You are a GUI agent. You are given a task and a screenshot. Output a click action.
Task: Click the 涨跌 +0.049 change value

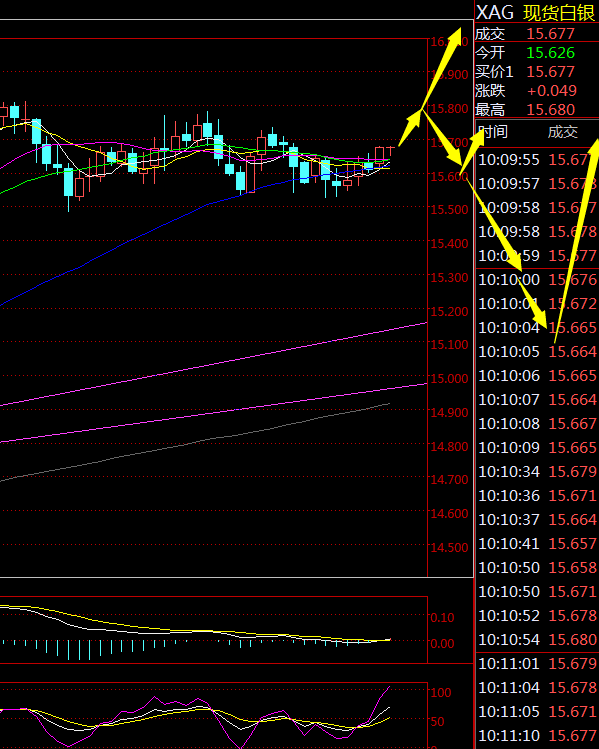tap(552, 91)
